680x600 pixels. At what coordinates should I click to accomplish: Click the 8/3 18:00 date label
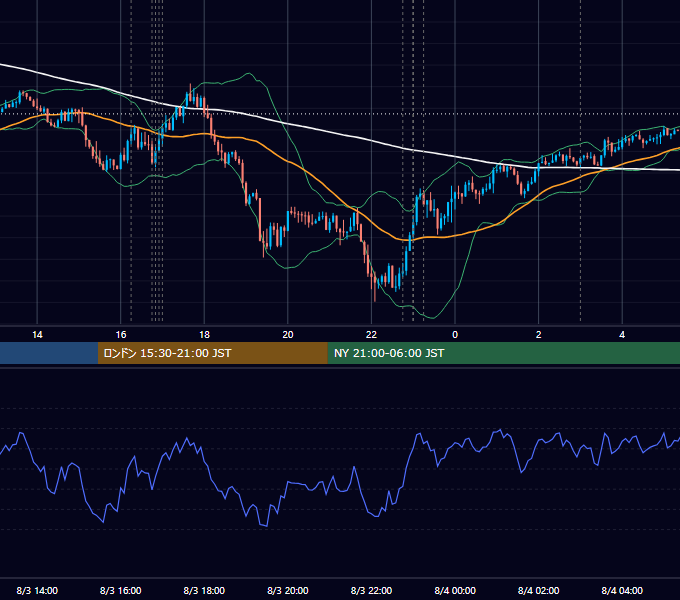click(x=204, y=590)
